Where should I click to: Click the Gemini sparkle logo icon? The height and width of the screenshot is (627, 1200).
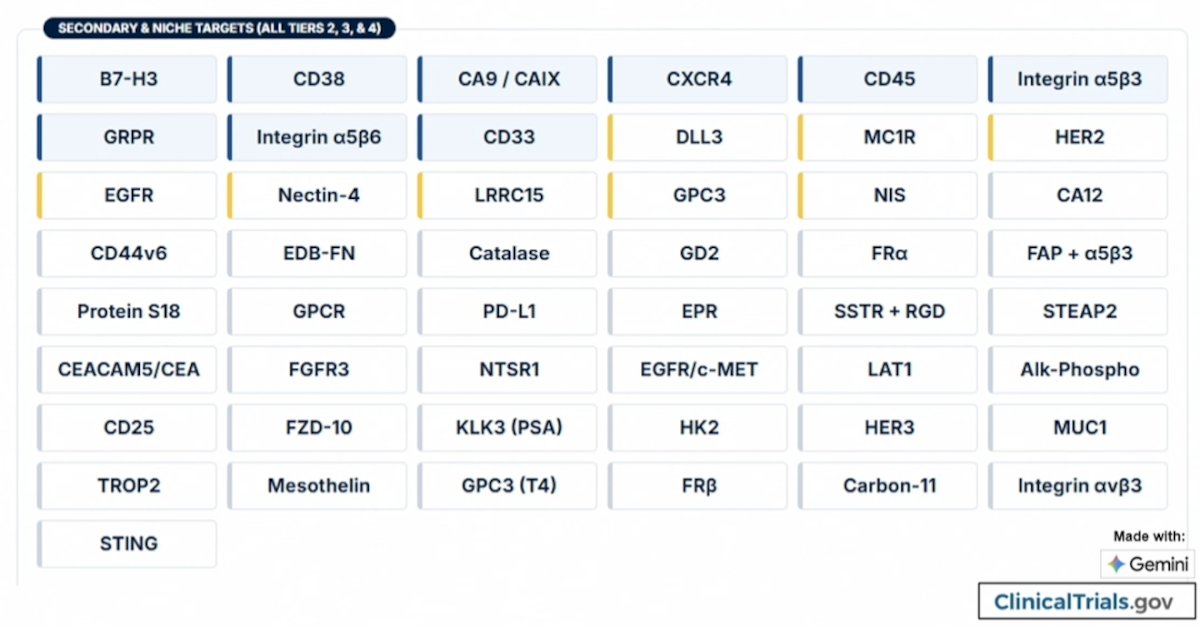(x=1116, y=564)
